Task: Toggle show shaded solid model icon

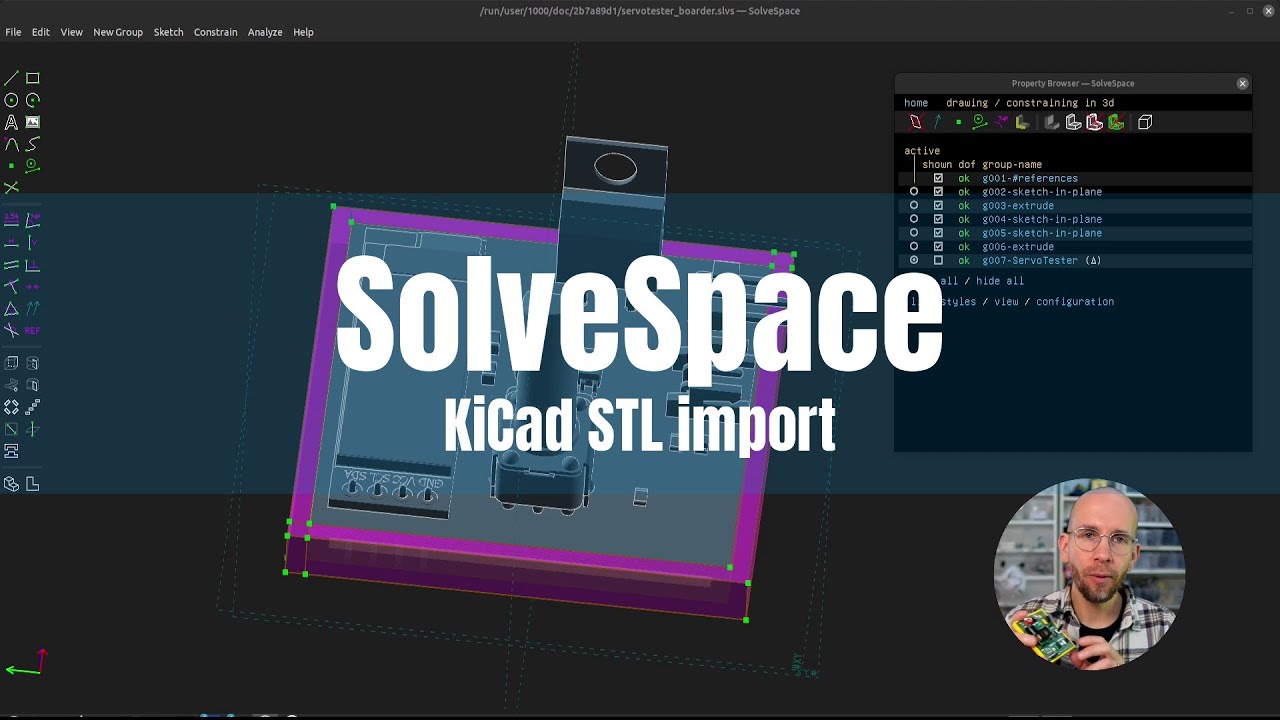Action: pyautogui.click(x=1052, y=122)
